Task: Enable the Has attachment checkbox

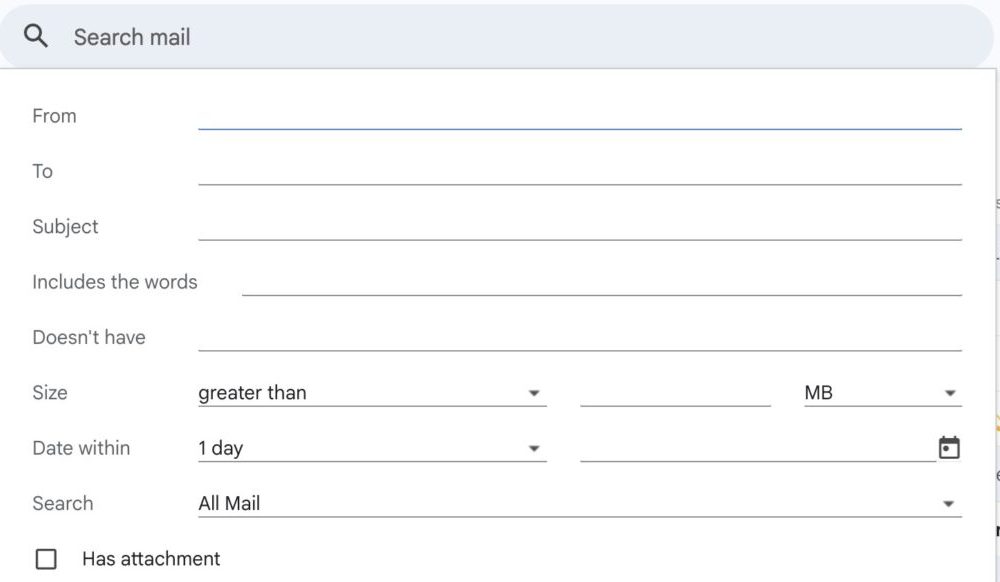Action: pyautogui.click(x=46, y=559)
